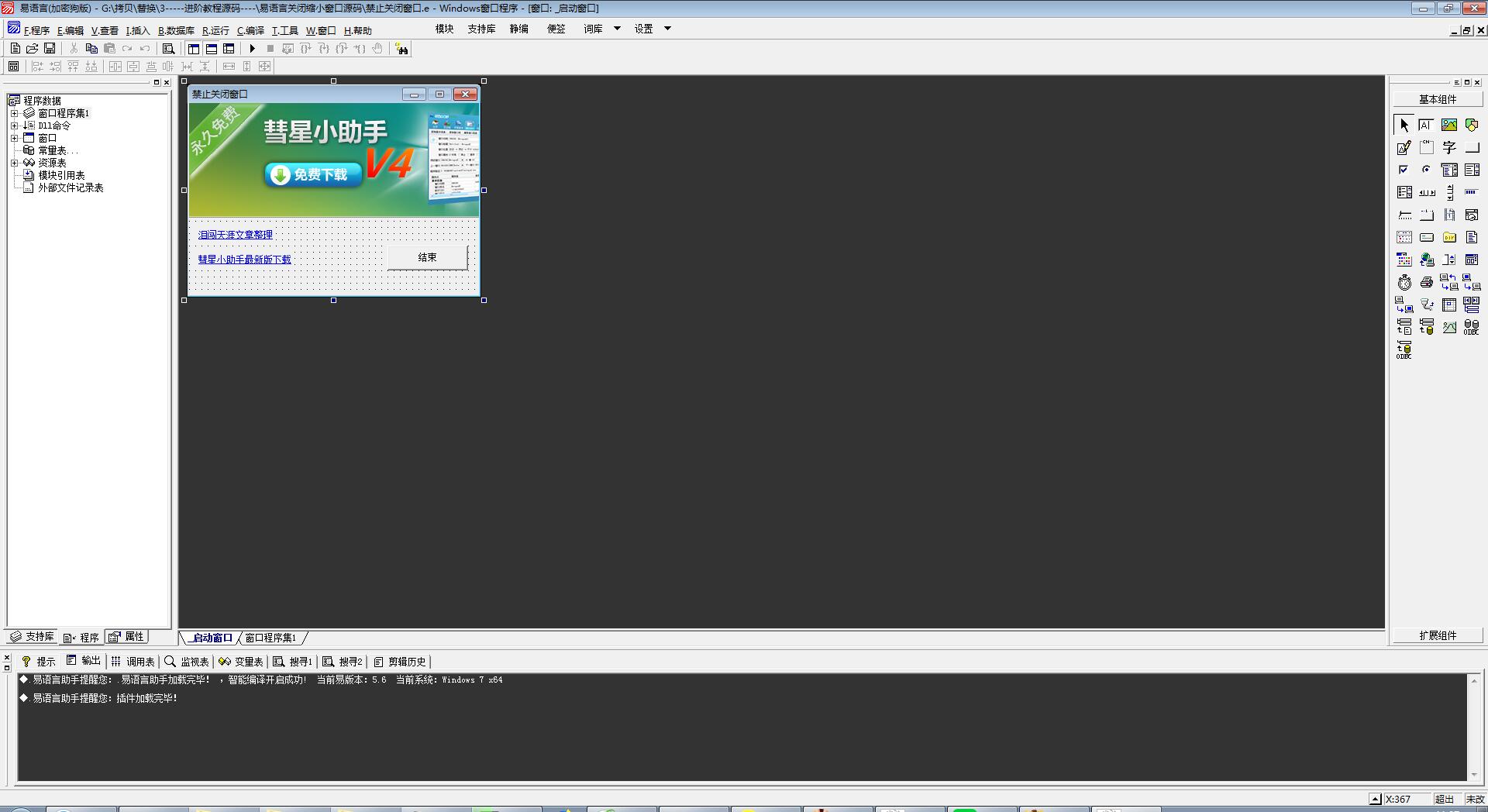Viewport: 1488px width, 812px height.
Task: Open the dropdown arrow next to 设置
Action: (x=667, y=29)
